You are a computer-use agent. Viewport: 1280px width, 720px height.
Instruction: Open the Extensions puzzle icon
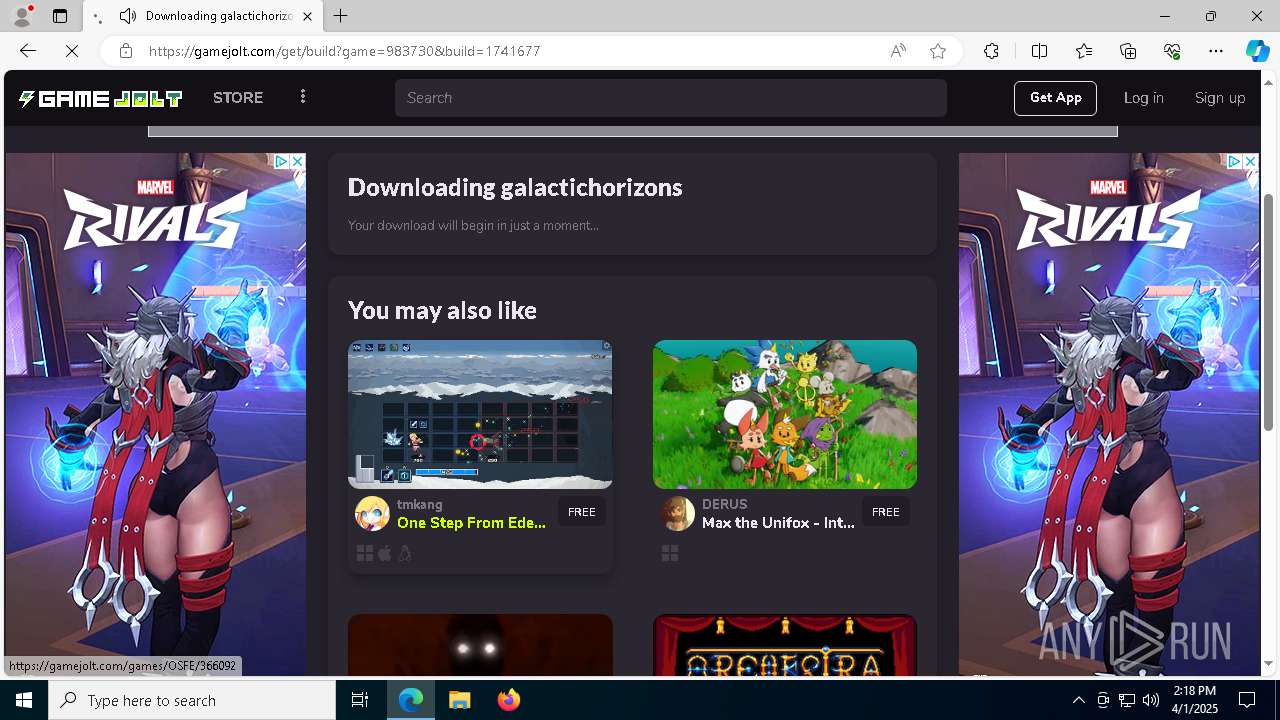(x=991, y=51)
